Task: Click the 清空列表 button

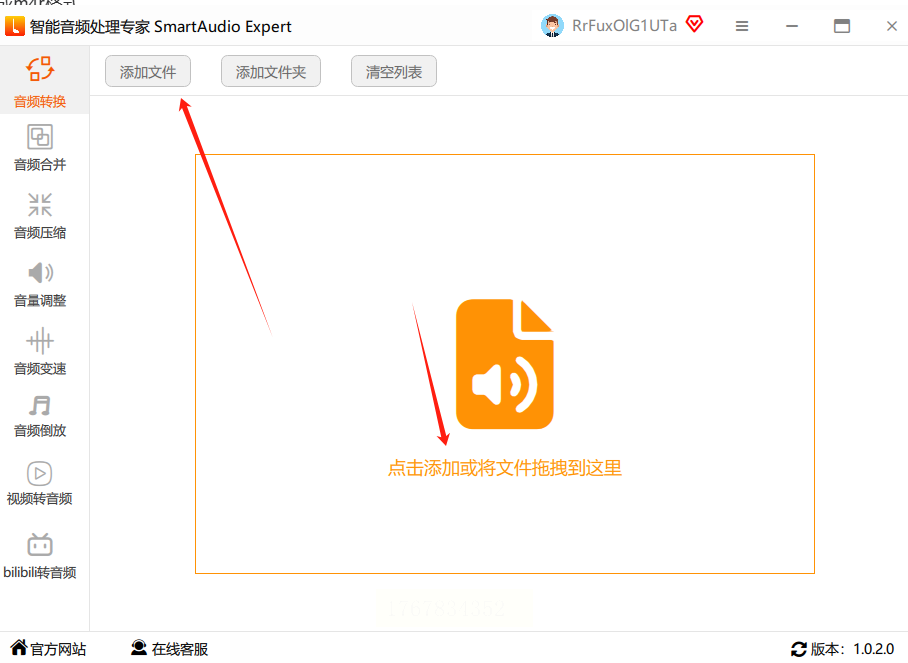Action: click(394, 71)
